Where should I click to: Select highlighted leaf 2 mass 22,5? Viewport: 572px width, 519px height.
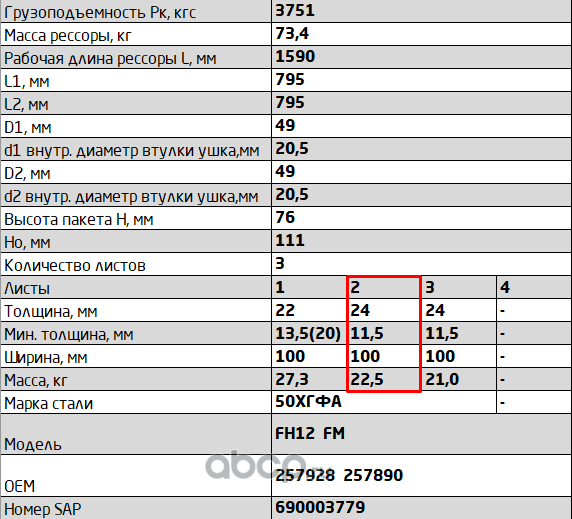367,379
